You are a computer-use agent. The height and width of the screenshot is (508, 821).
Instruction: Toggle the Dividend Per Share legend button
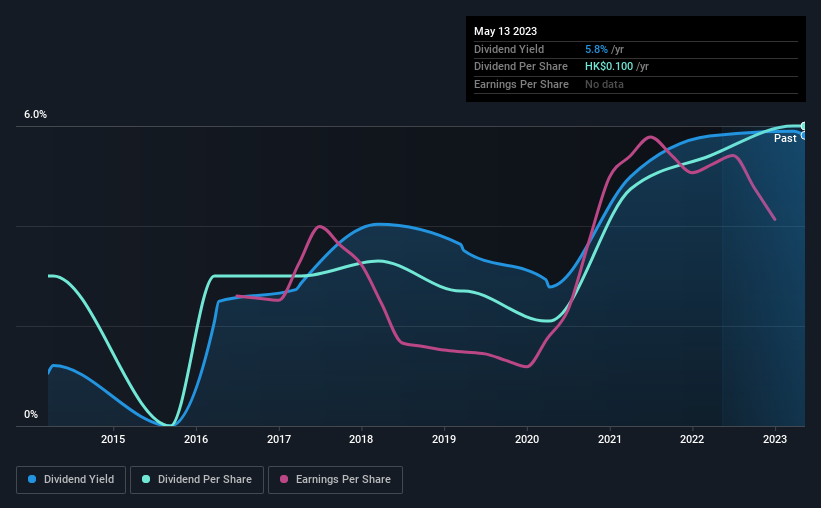[x=197, y=480]
